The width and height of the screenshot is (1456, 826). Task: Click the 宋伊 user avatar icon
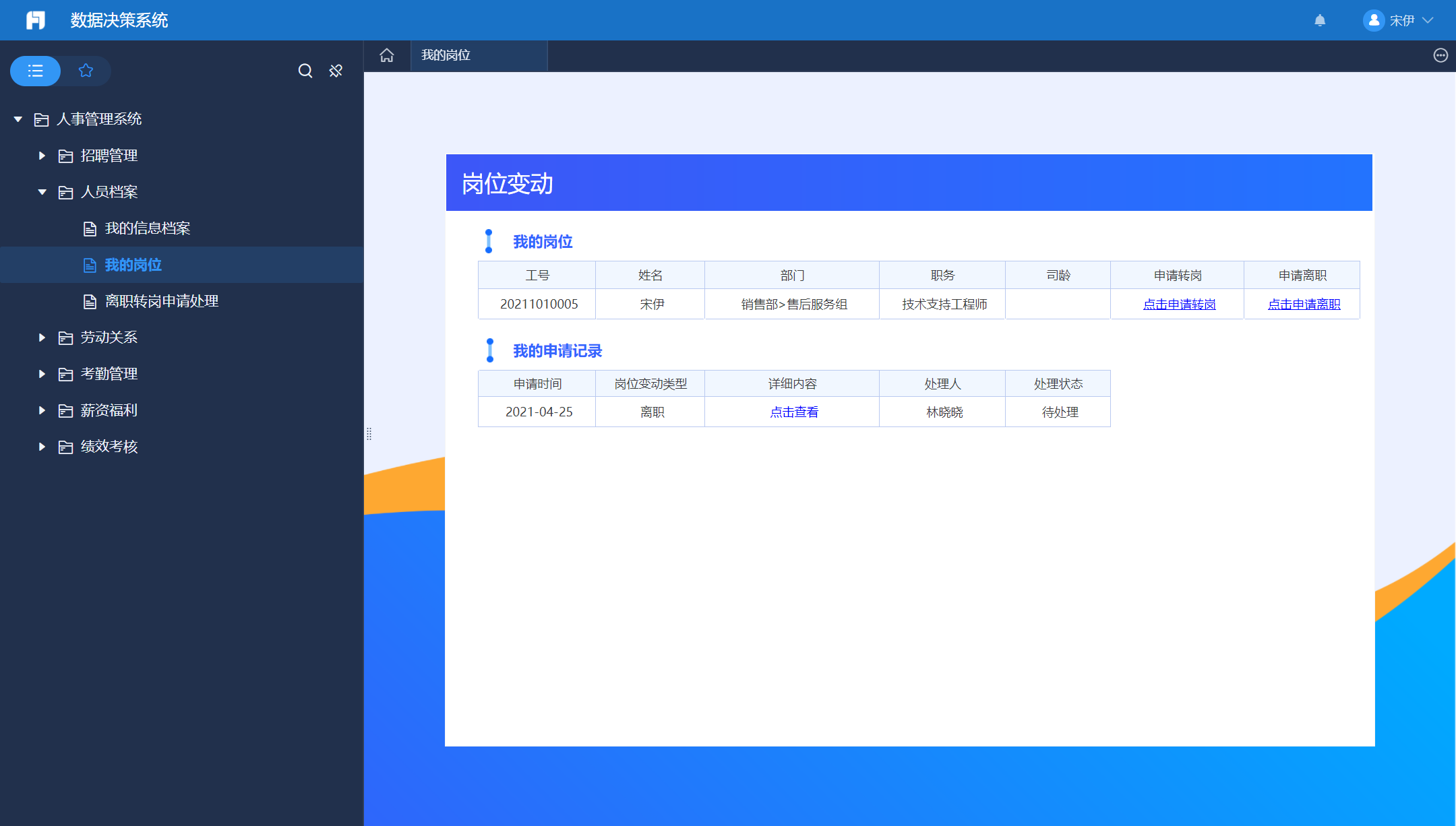(x=1373, y=20)
